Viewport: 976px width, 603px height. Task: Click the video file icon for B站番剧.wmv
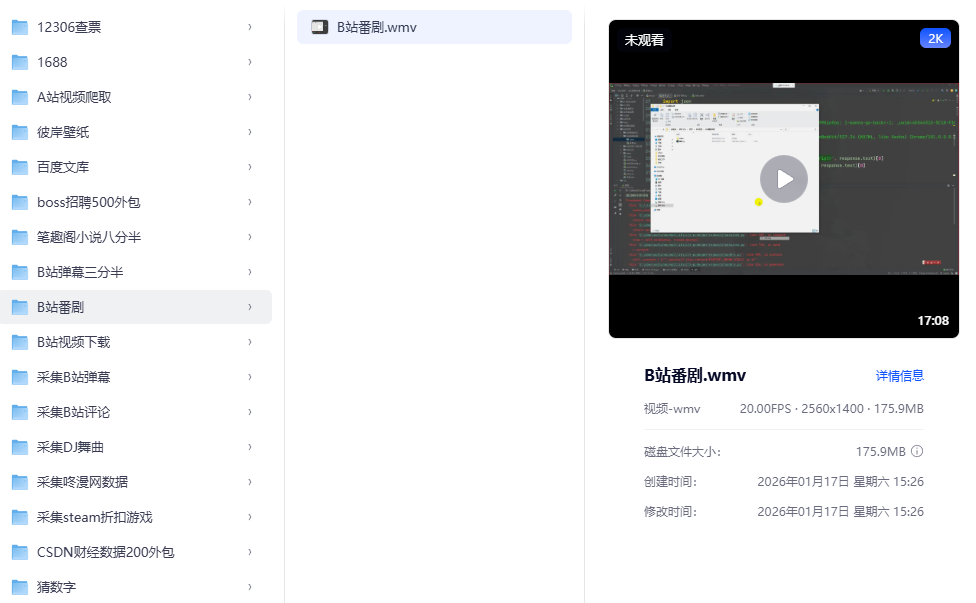(x=319, y=27)
